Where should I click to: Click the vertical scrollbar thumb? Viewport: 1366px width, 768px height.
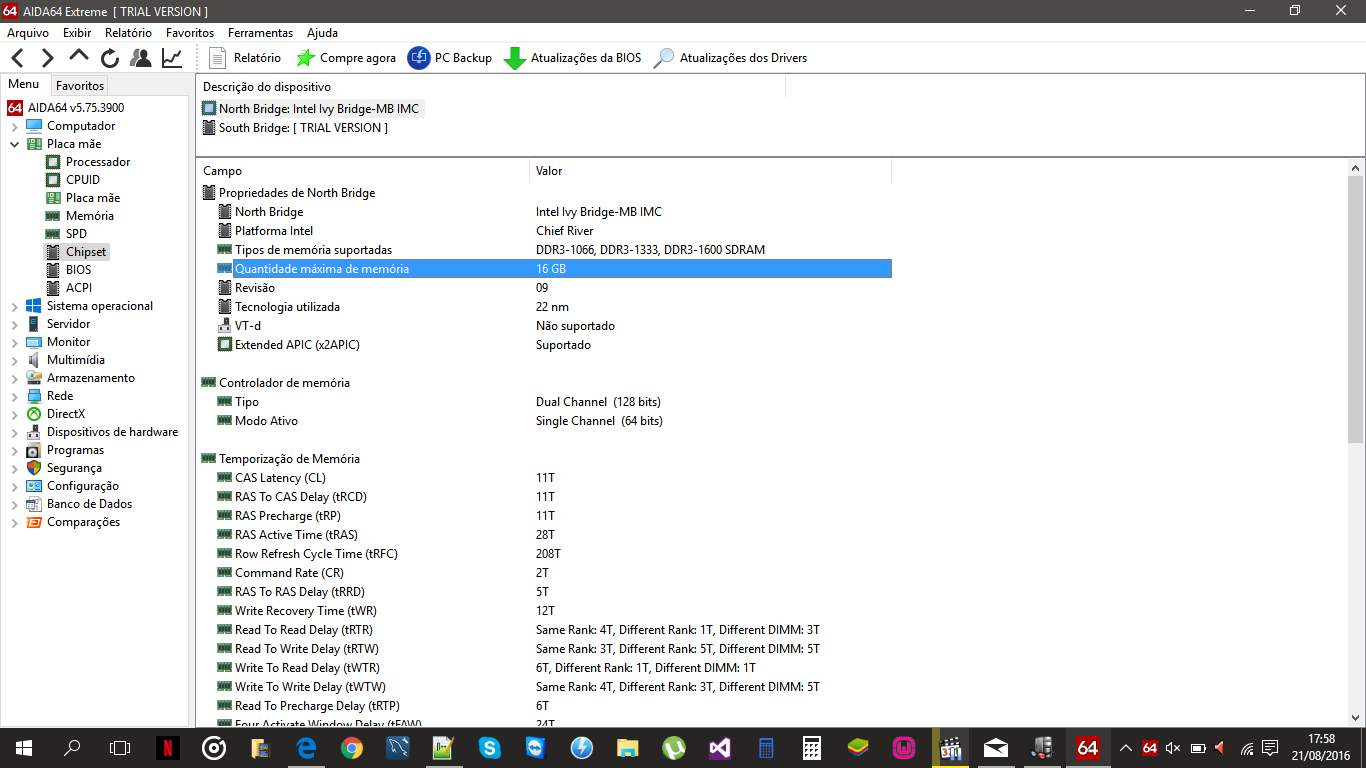(1356, 309)
